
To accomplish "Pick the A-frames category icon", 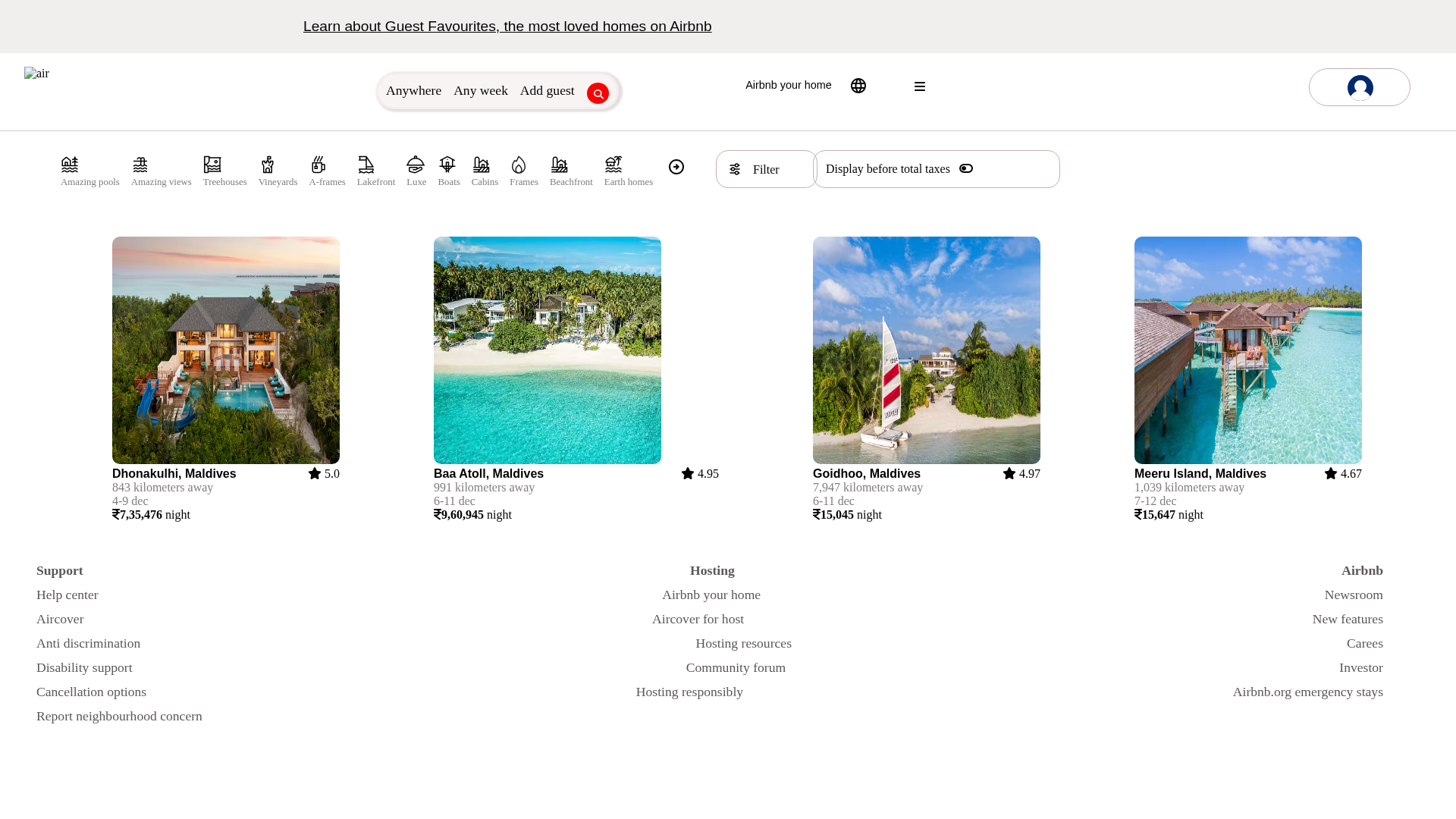I will point(318,165).
